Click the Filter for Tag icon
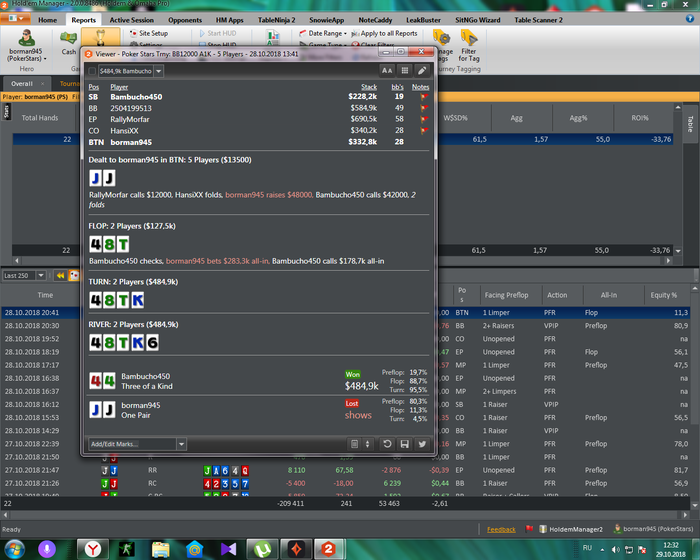Screen dimensions: 700x560 pos(469,46)
